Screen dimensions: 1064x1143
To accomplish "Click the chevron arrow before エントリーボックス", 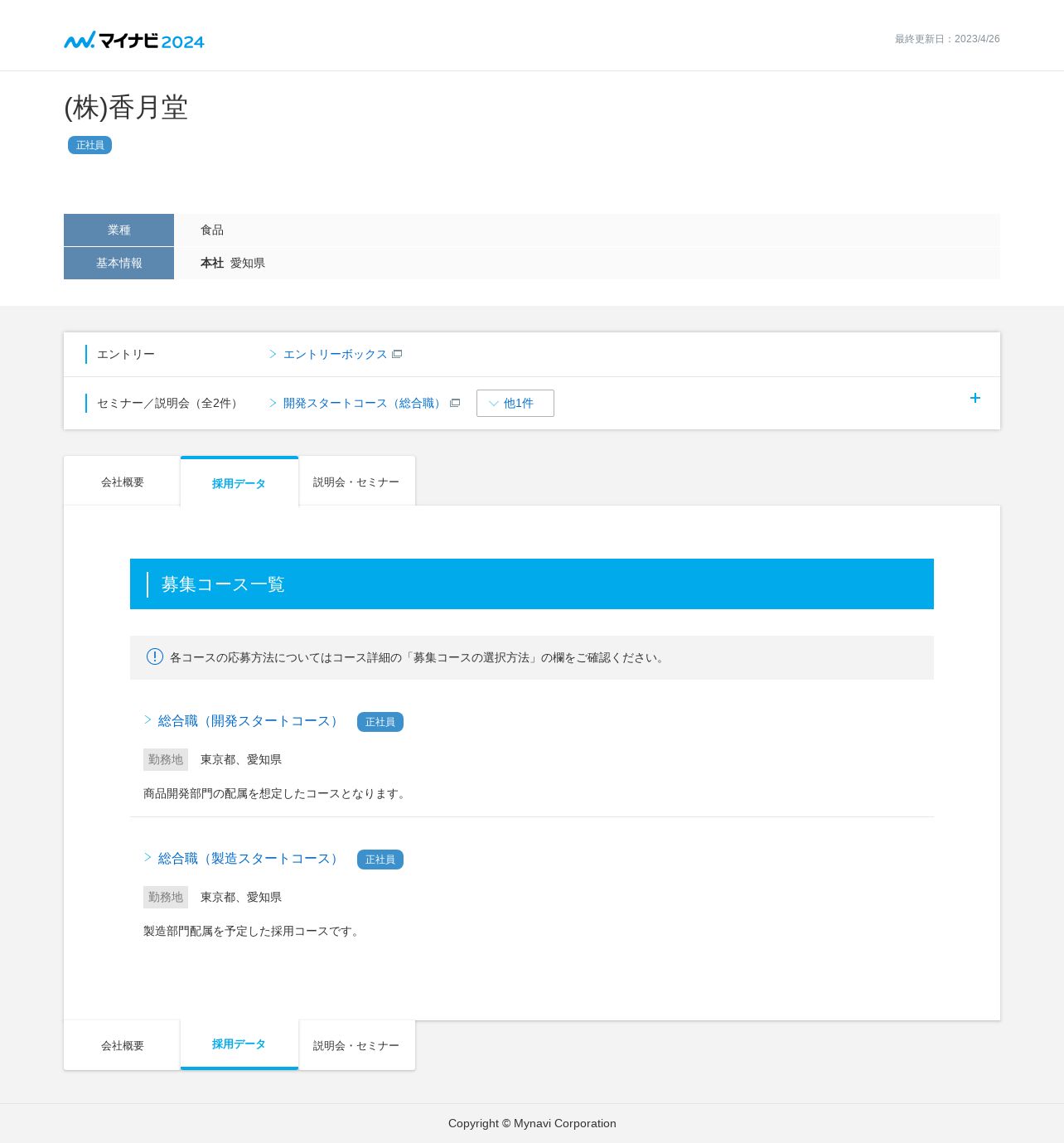I will click(x=273, y=354).
